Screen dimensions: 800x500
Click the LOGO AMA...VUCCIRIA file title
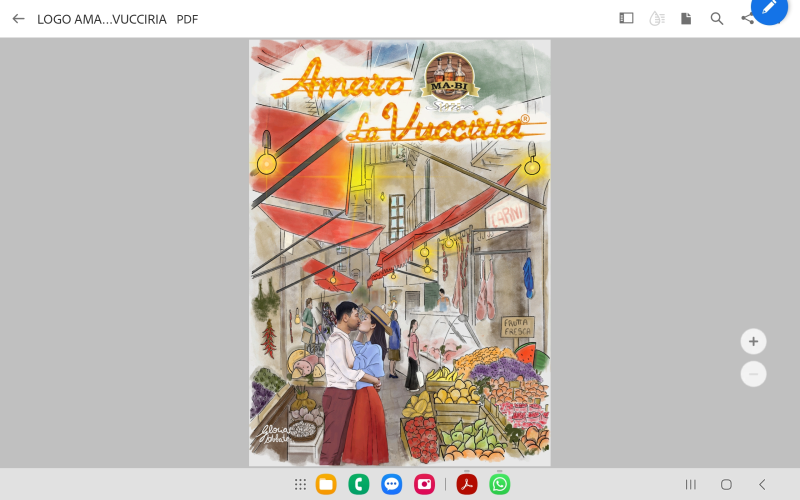(102, 19)
